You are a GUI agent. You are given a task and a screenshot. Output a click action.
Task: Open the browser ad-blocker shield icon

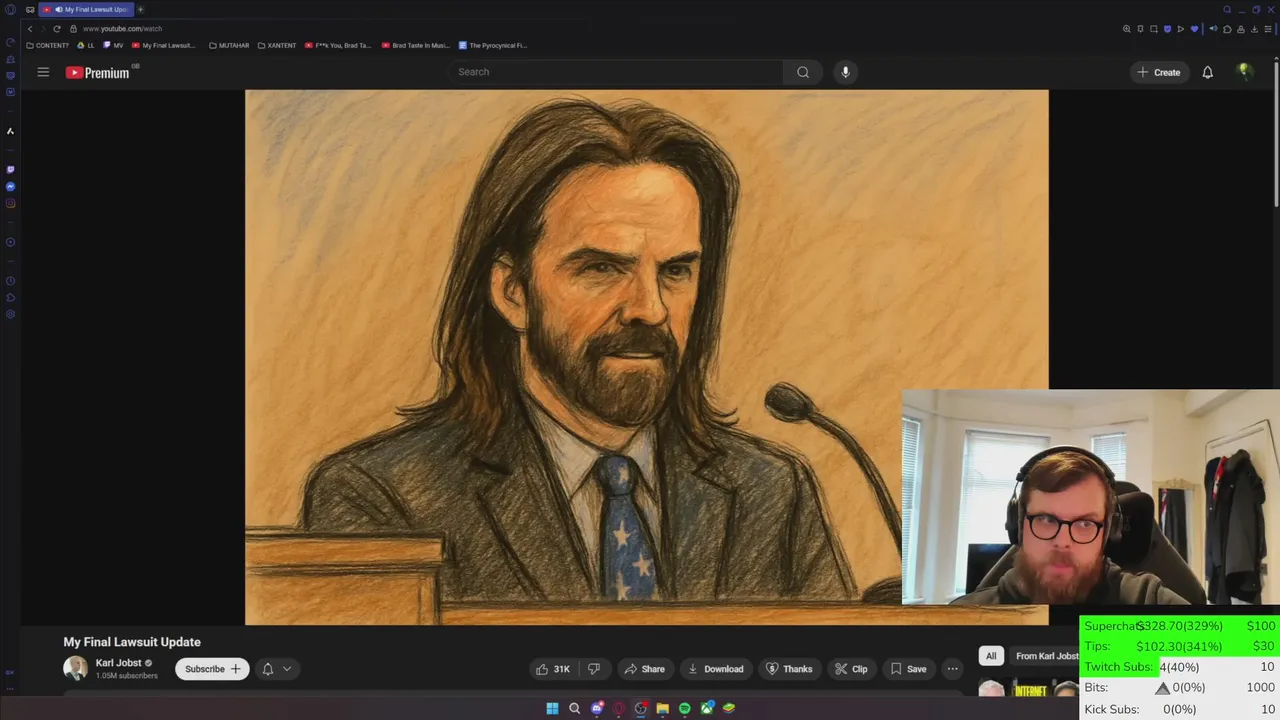[x=1167, y=29]
